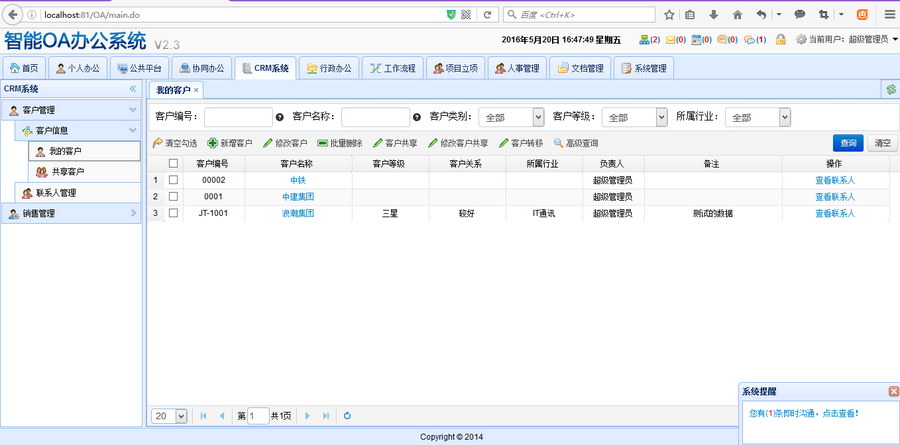Click help icon next to 客户编号 field
This screenshot has width=900, height=445.
point(280,117)
